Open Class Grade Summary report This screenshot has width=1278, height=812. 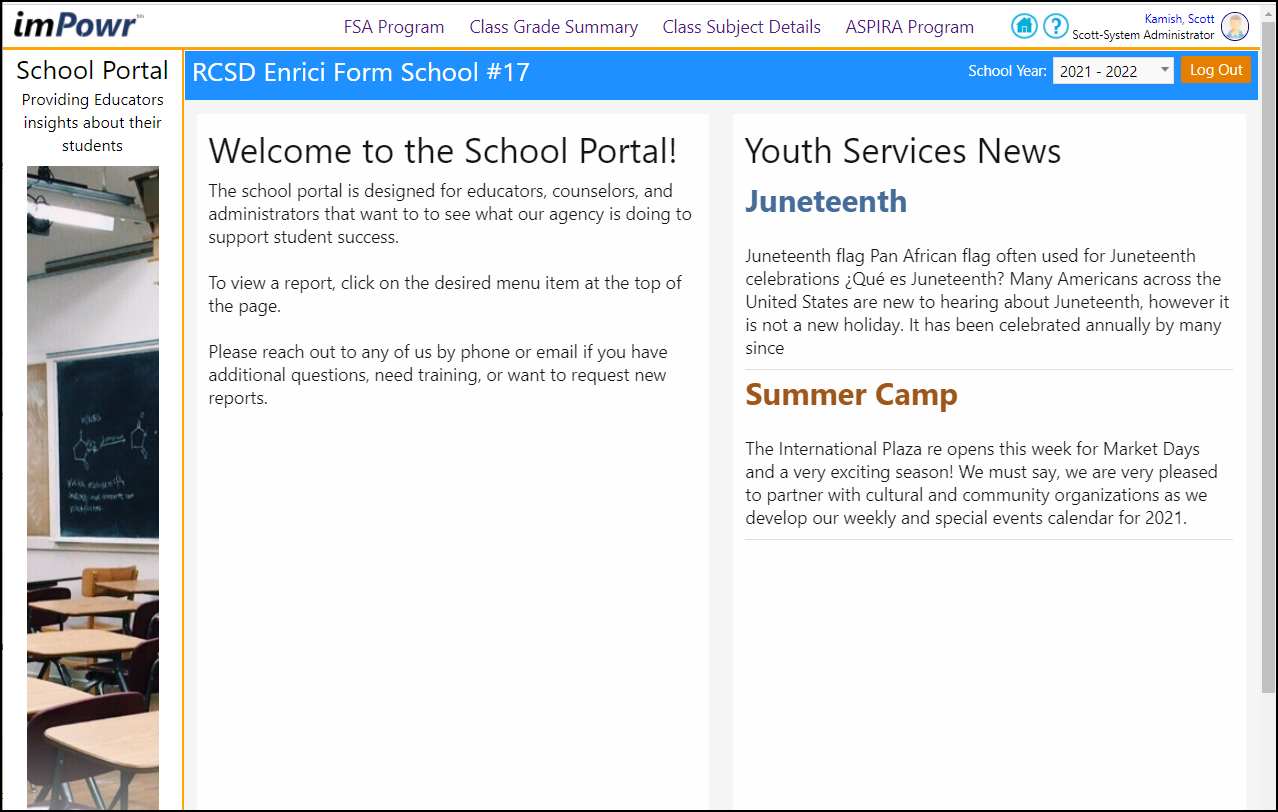click(554, 27)
